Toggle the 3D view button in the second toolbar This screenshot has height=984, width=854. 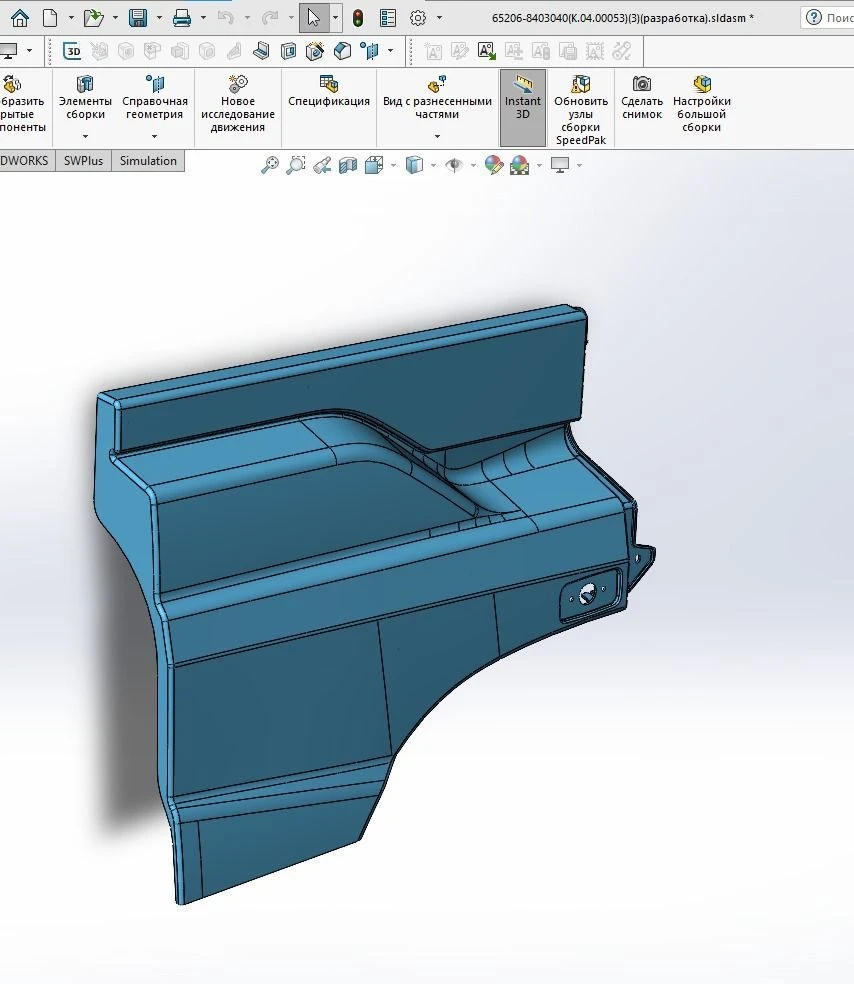(73, 51)
